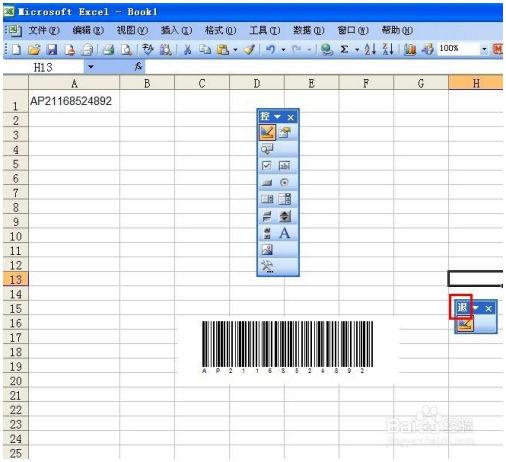Click the Save icon in the toolbar
Screen dimensions: 506x462
pos(52,49)
